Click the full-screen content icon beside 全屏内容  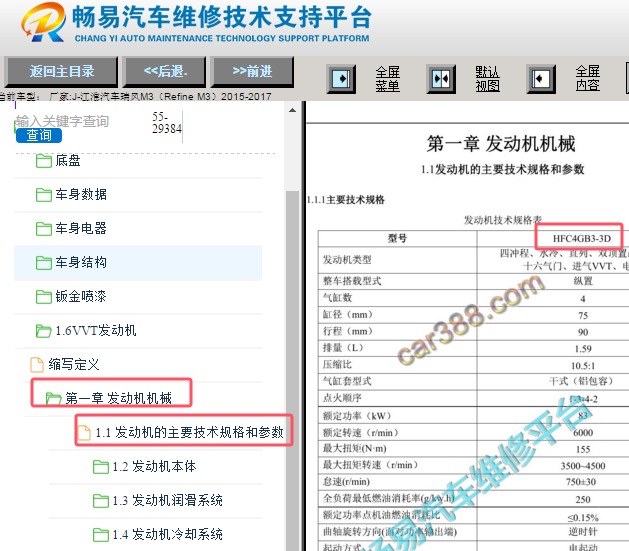coord(541,79)
